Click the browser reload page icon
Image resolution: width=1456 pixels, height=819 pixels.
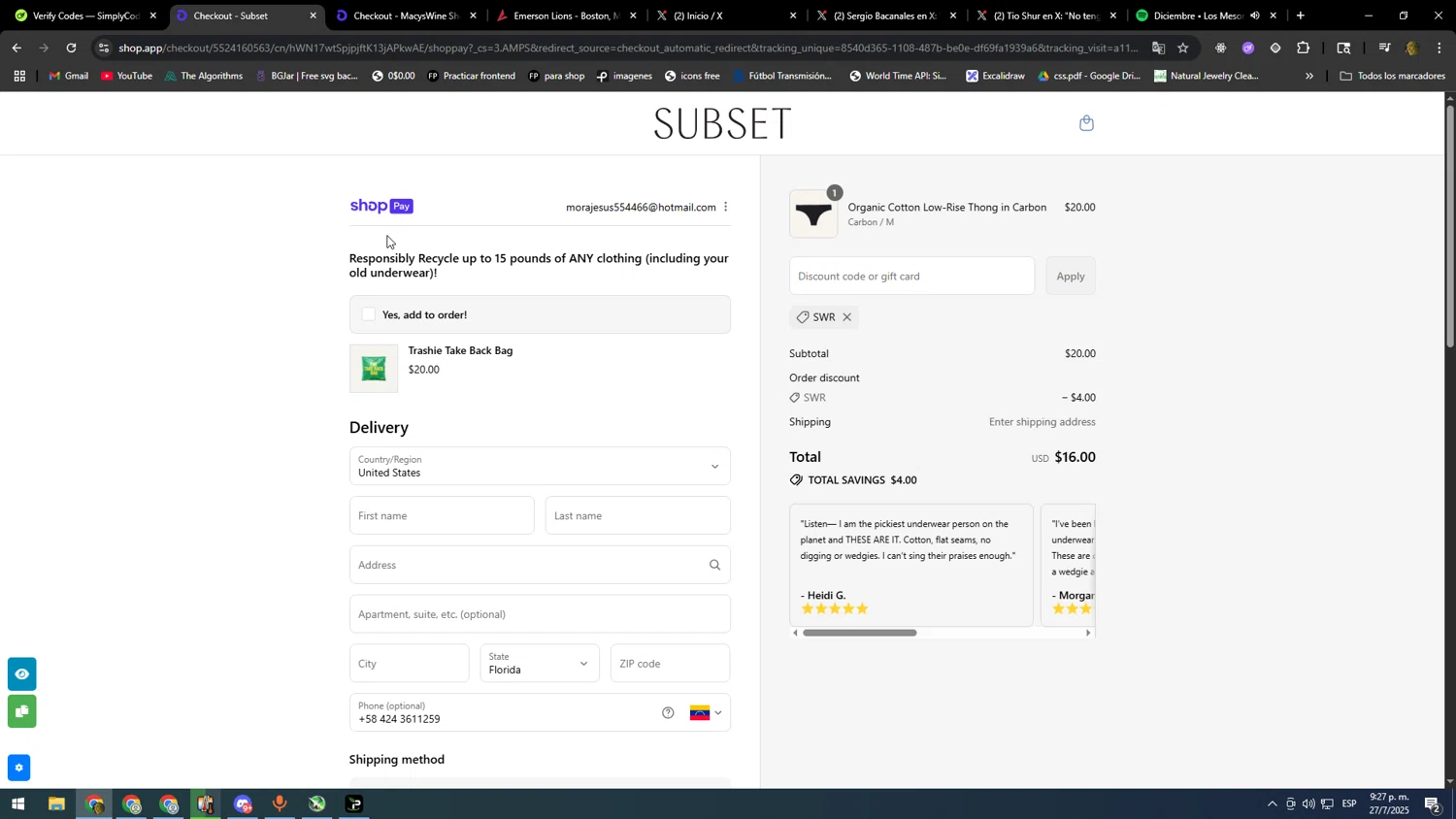coord(71,48)
